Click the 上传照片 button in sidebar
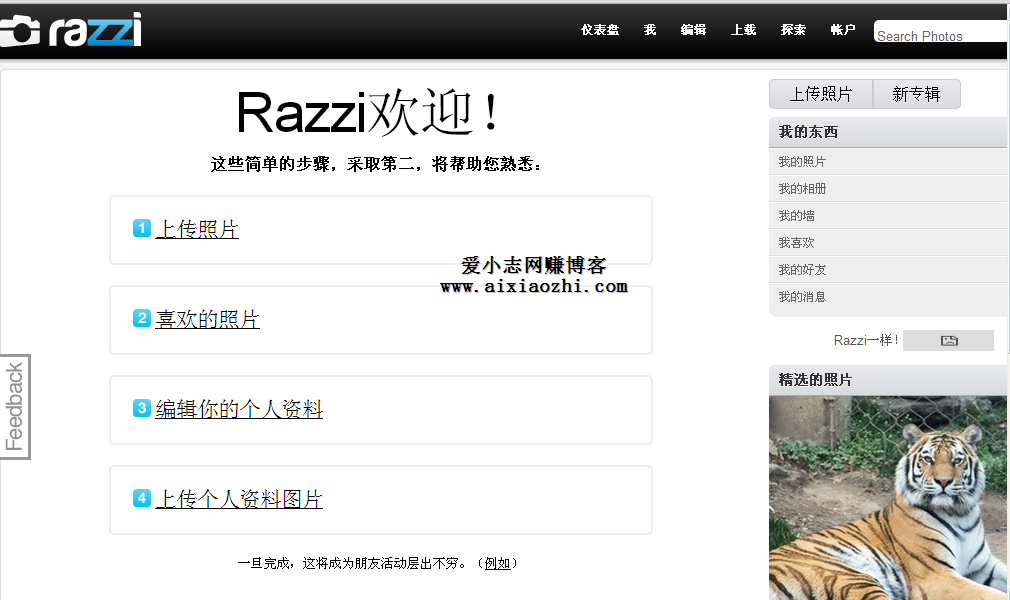This screenshot has width=1010, height=600. 821,94
